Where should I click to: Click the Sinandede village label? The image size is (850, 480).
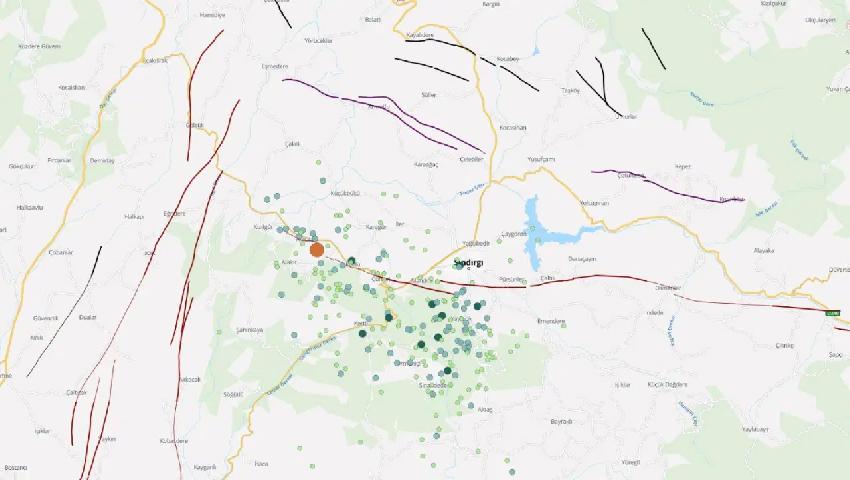click(x=433, y=385)
